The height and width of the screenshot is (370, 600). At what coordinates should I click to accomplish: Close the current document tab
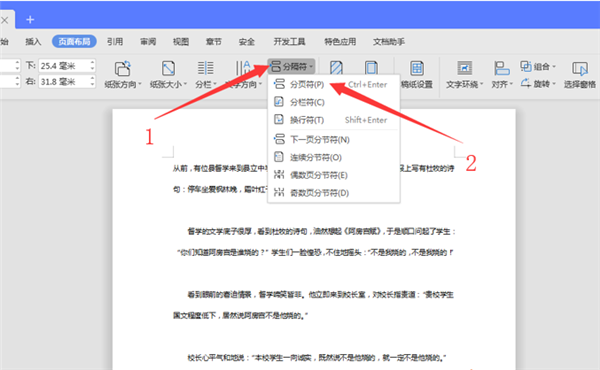click(x=5, y=20)
